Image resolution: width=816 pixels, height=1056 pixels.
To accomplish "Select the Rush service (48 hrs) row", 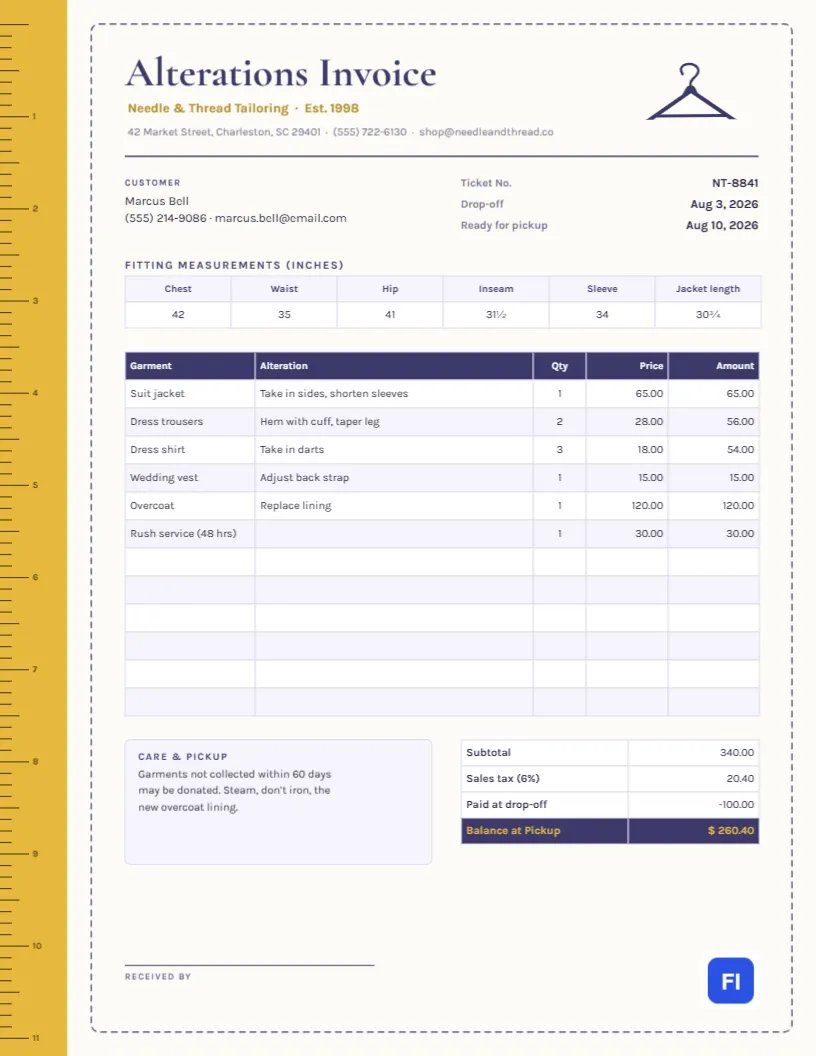I will click(x=442, y=533).
